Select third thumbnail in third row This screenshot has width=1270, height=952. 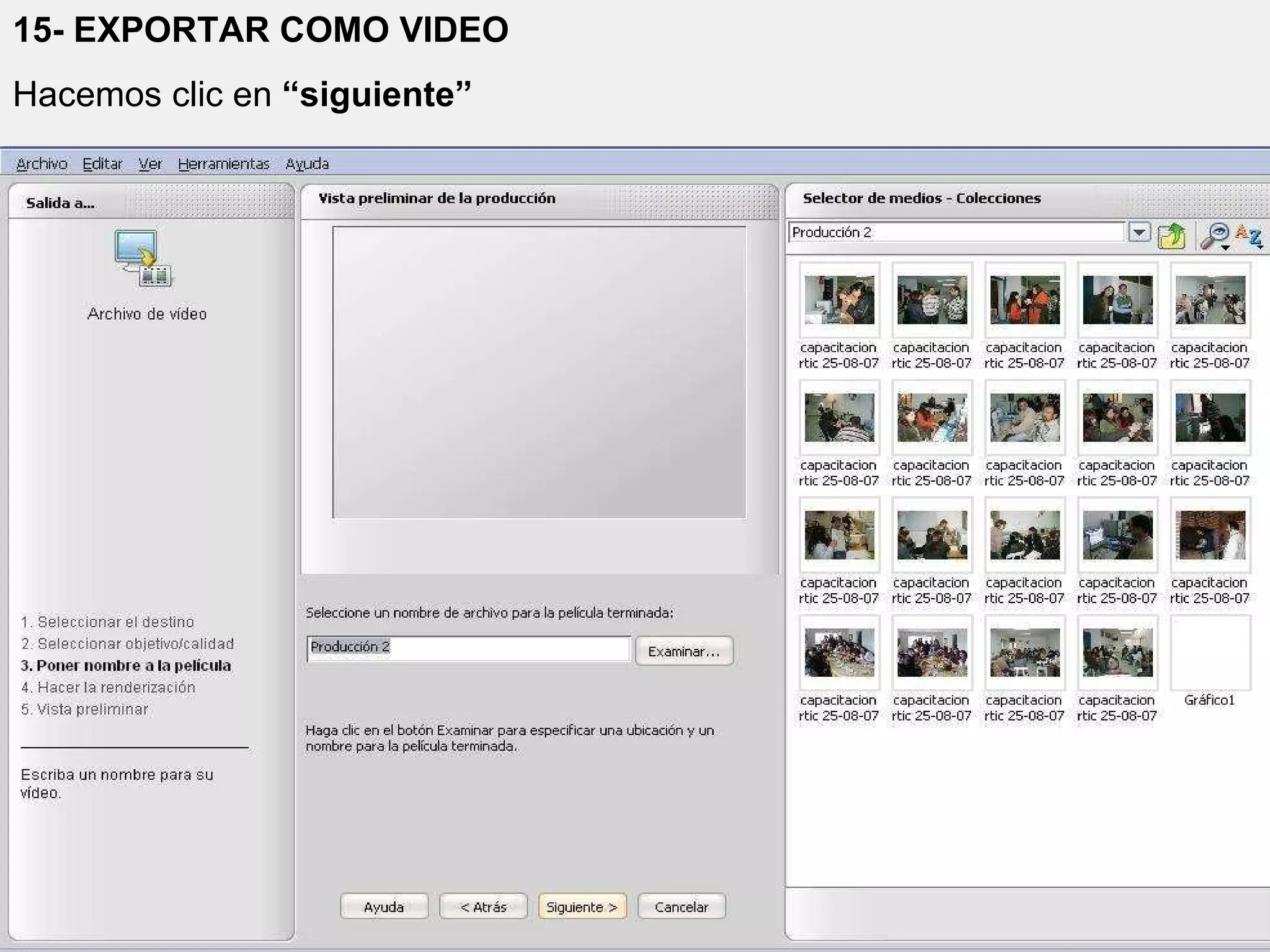tap(1024, 535)
